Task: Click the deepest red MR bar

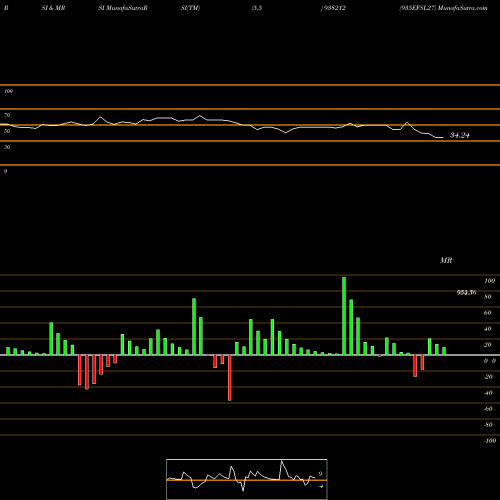Action: 230,378
